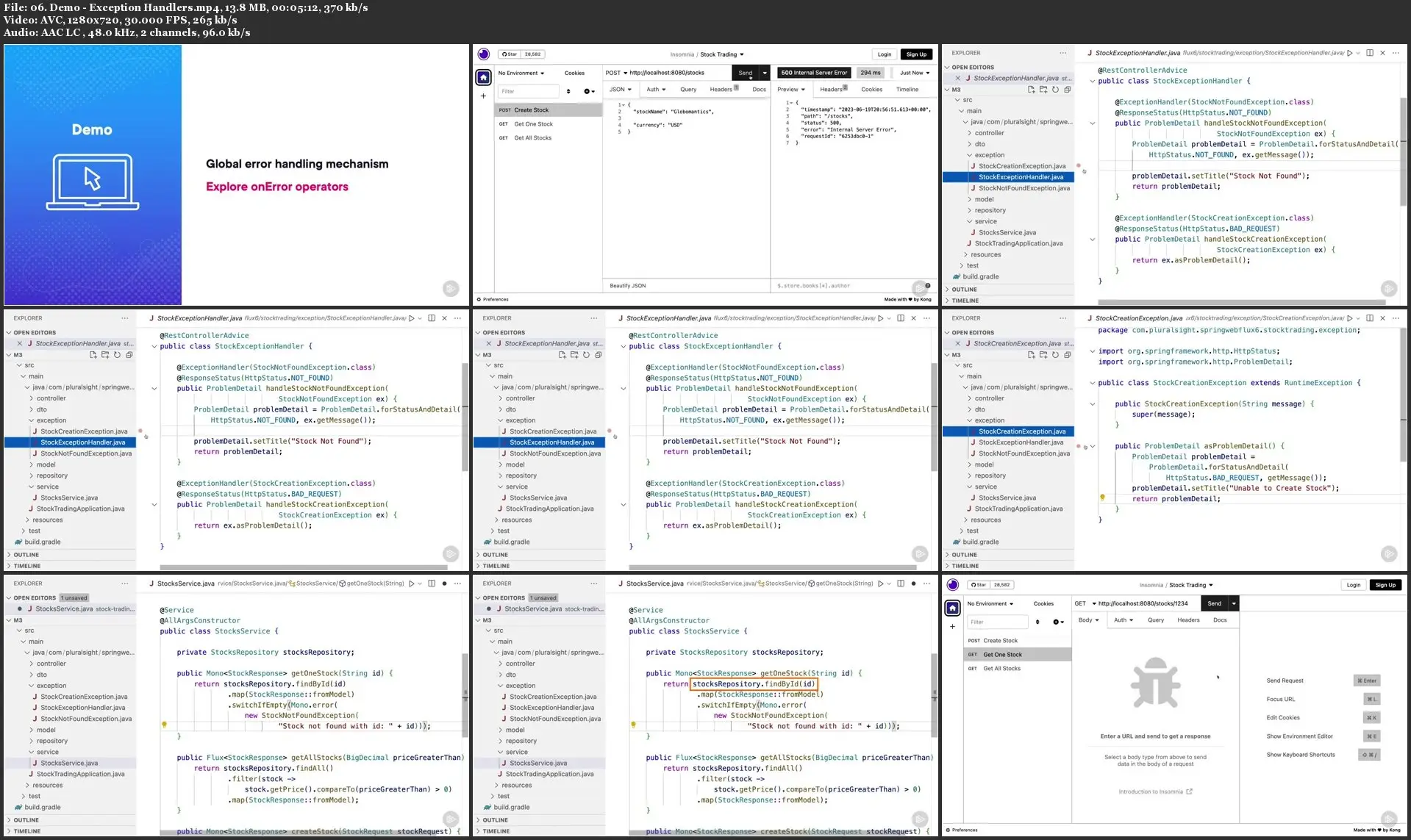Click split editor icon in StockCreationException editor

tap(1370, 318)
